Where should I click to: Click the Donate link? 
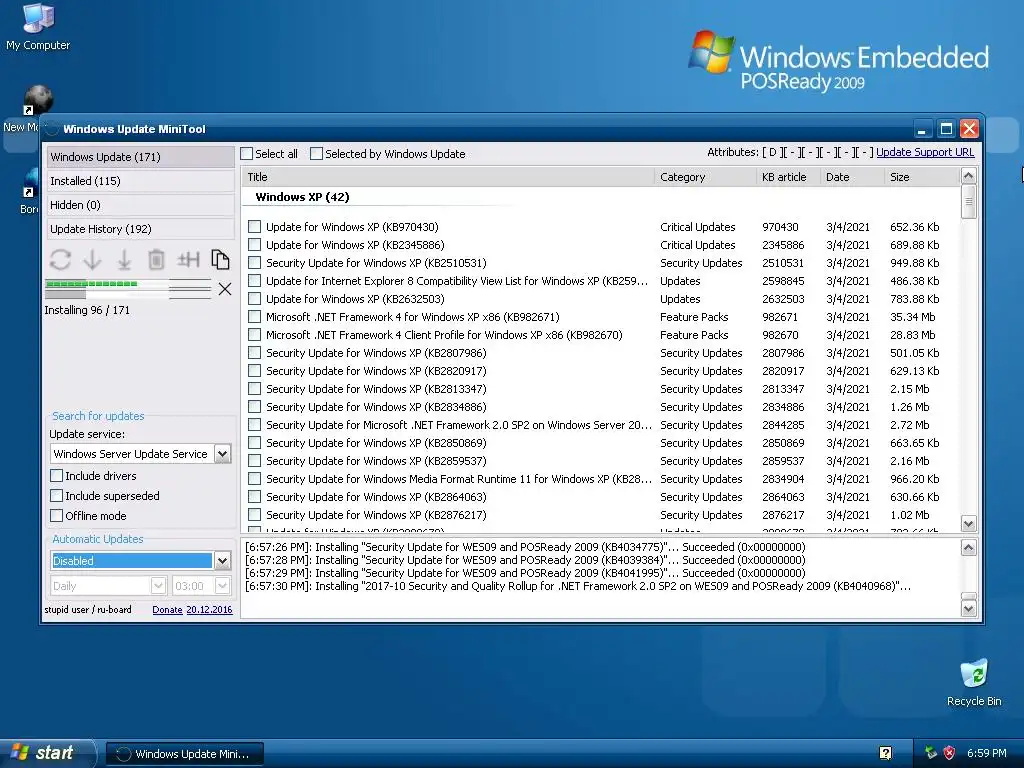[x=167, y=609]
